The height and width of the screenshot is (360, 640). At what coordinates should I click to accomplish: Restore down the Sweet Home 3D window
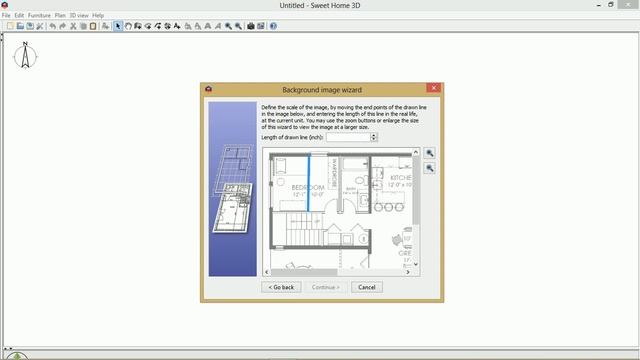coord(611,5)
